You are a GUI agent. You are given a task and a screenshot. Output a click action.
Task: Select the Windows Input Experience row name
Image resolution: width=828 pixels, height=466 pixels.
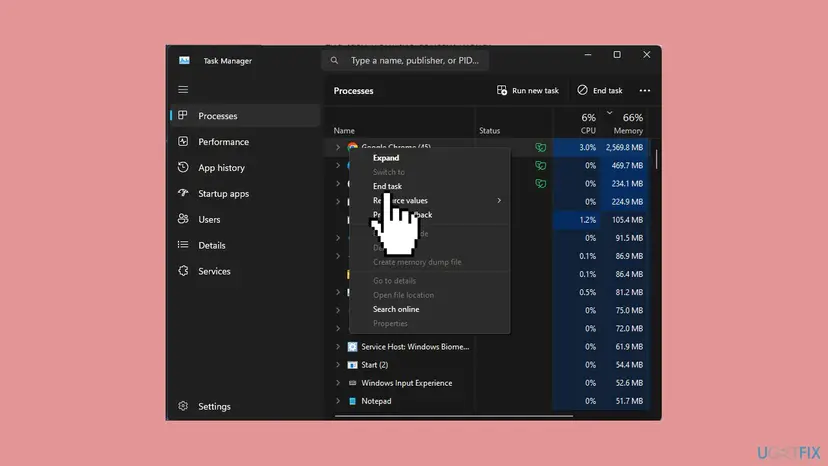pos(407,383)
